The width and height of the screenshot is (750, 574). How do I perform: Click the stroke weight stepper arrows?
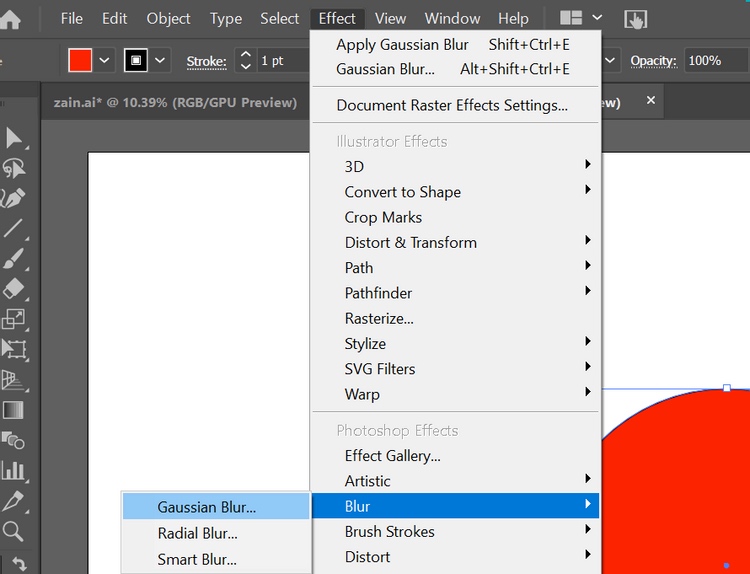click(246, 61)
